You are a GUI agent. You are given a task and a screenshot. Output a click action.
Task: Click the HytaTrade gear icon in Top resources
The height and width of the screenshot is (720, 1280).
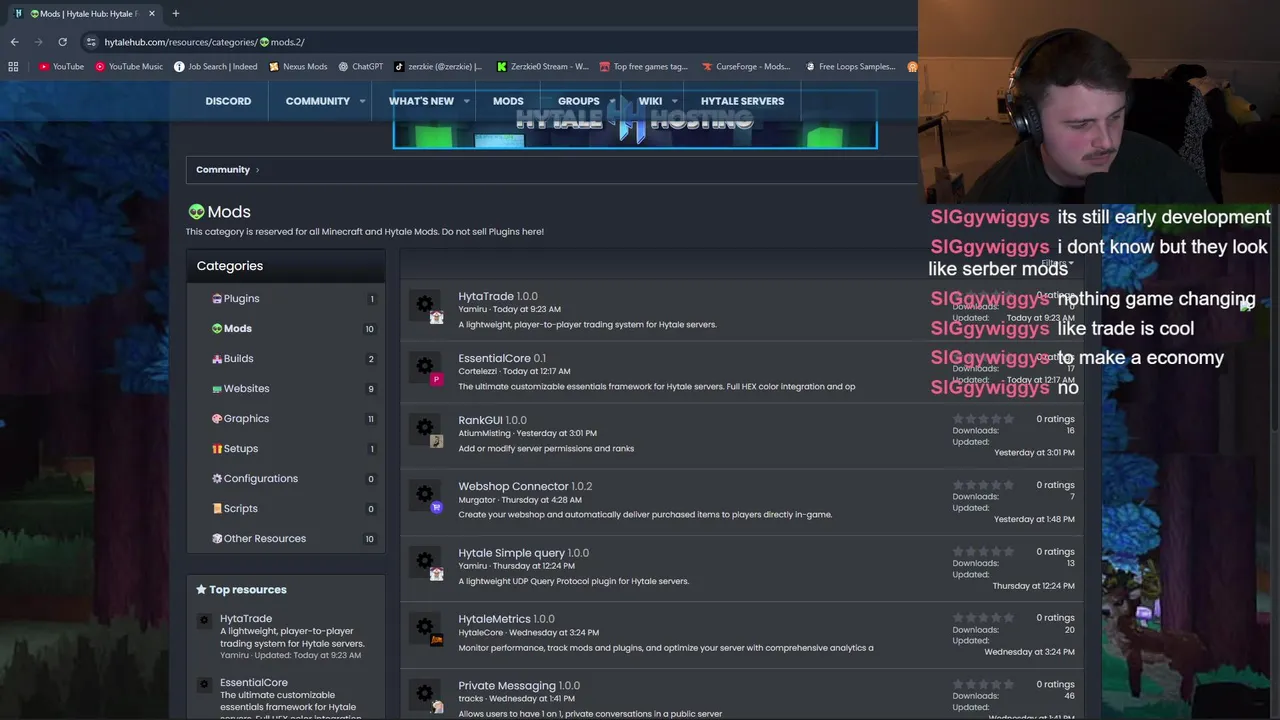click(204, 620)
